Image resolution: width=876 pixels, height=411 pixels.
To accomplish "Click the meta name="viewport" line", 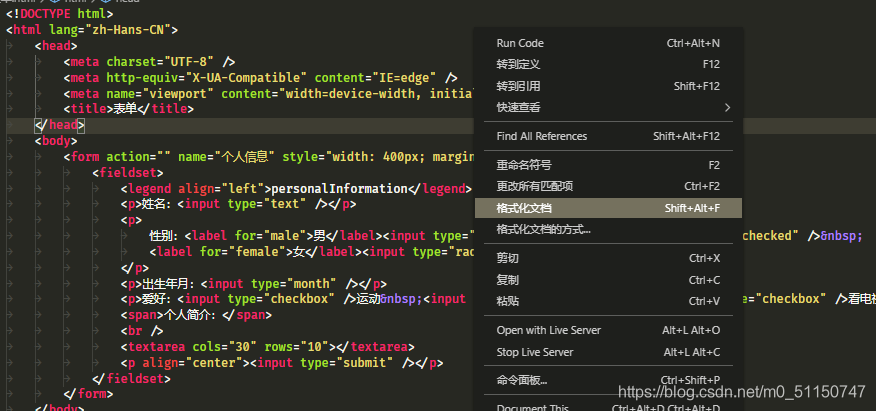I will [268, 93].
